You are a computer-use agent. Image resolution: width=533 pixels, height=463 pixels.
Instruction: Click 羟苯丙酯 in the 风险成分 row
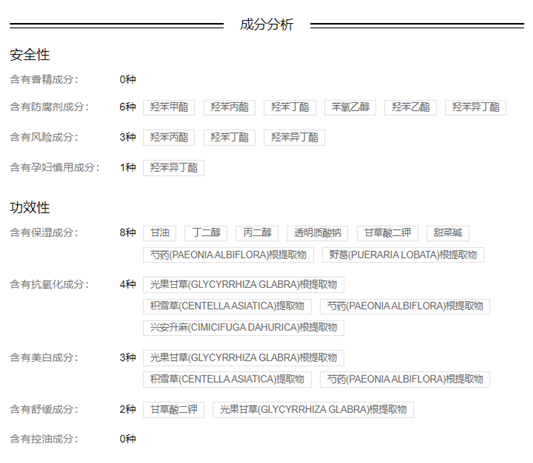(x=169, y=138)
